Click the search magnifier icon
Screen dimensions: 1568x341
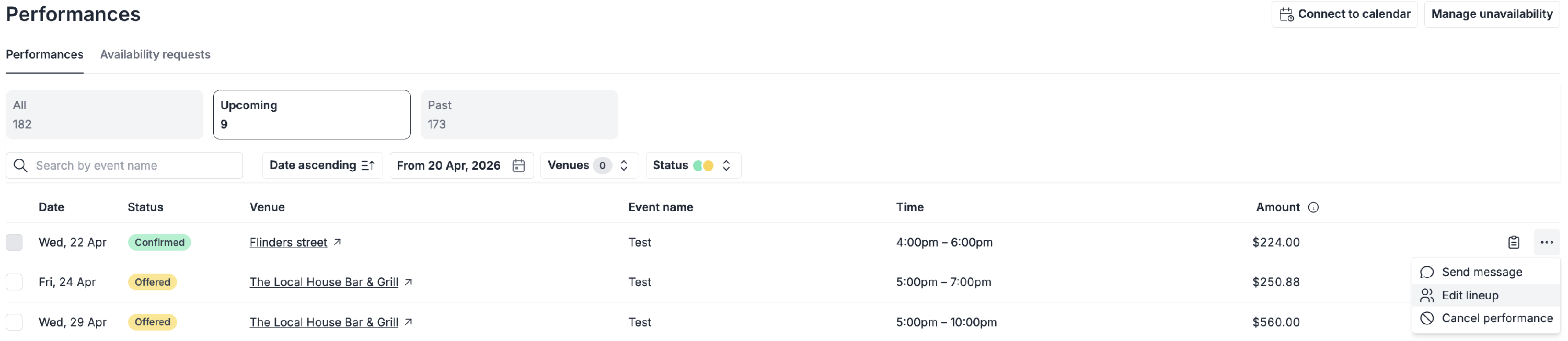click(21, 166)
